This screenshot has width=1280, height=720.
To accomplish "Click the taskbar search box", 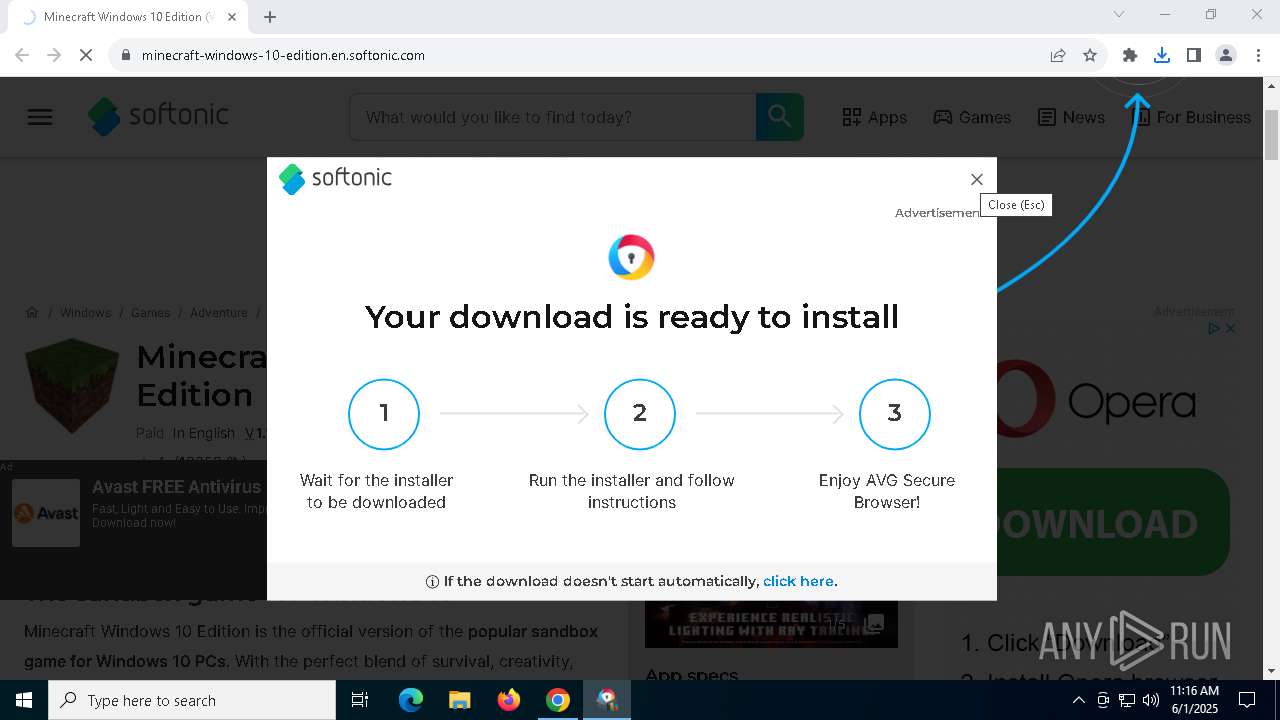I will (x=192, y=700).
